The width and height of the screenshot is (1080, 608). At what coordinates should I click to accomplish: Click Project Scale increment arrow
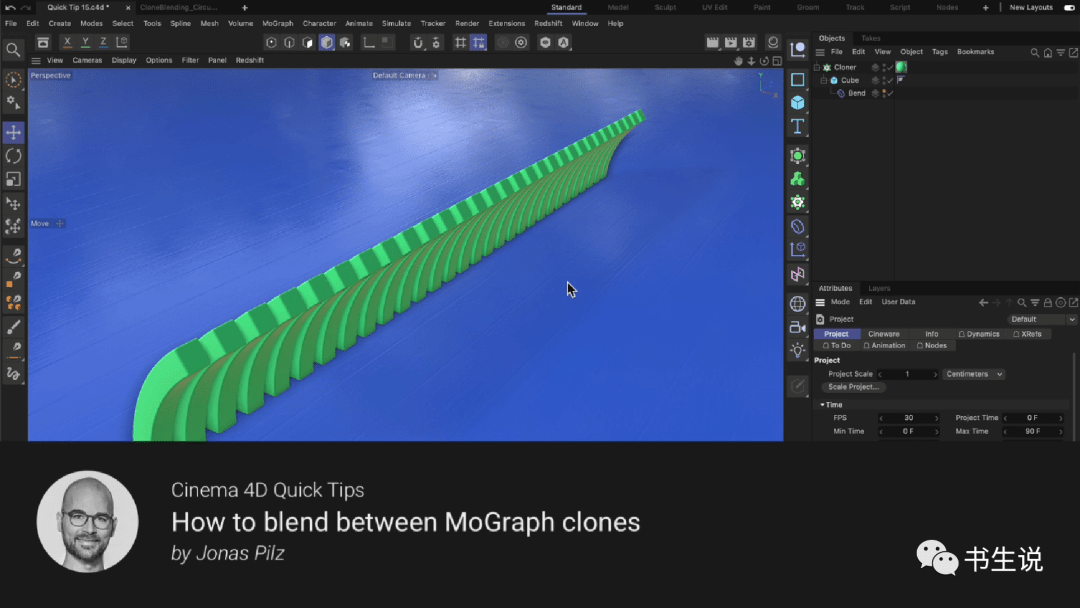click(x=935, y=375)
